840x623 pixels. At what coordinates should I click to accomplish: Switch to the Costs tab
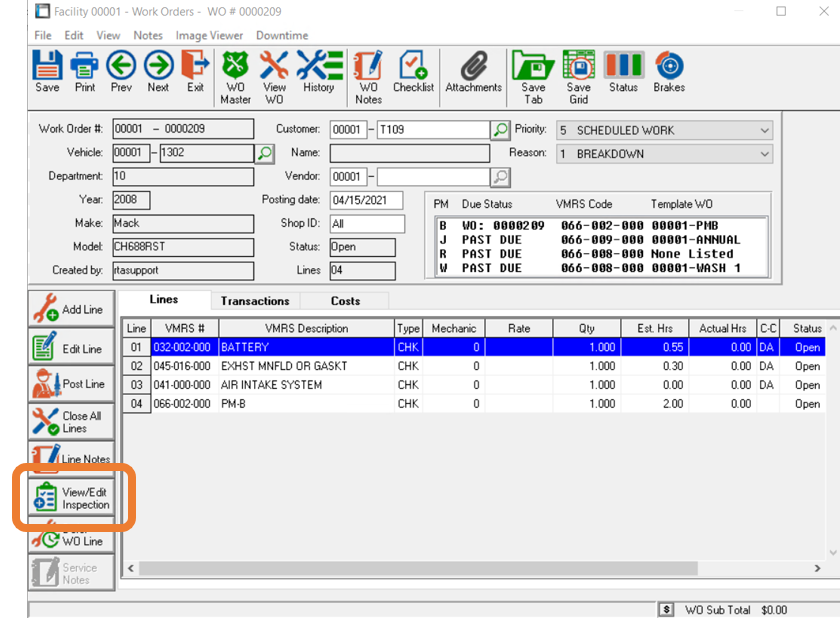pyautogui.click(x=345, y=301)
